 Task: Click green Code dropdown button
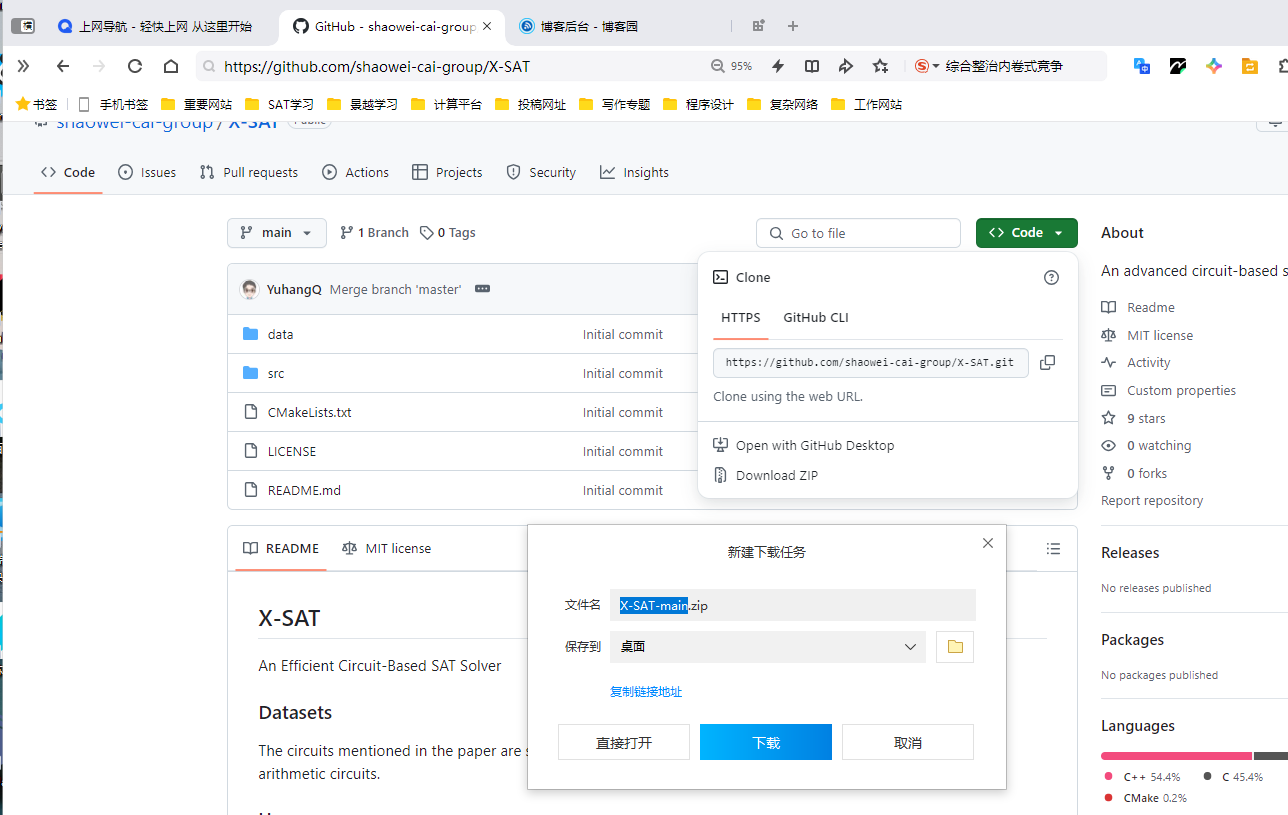1027,232
